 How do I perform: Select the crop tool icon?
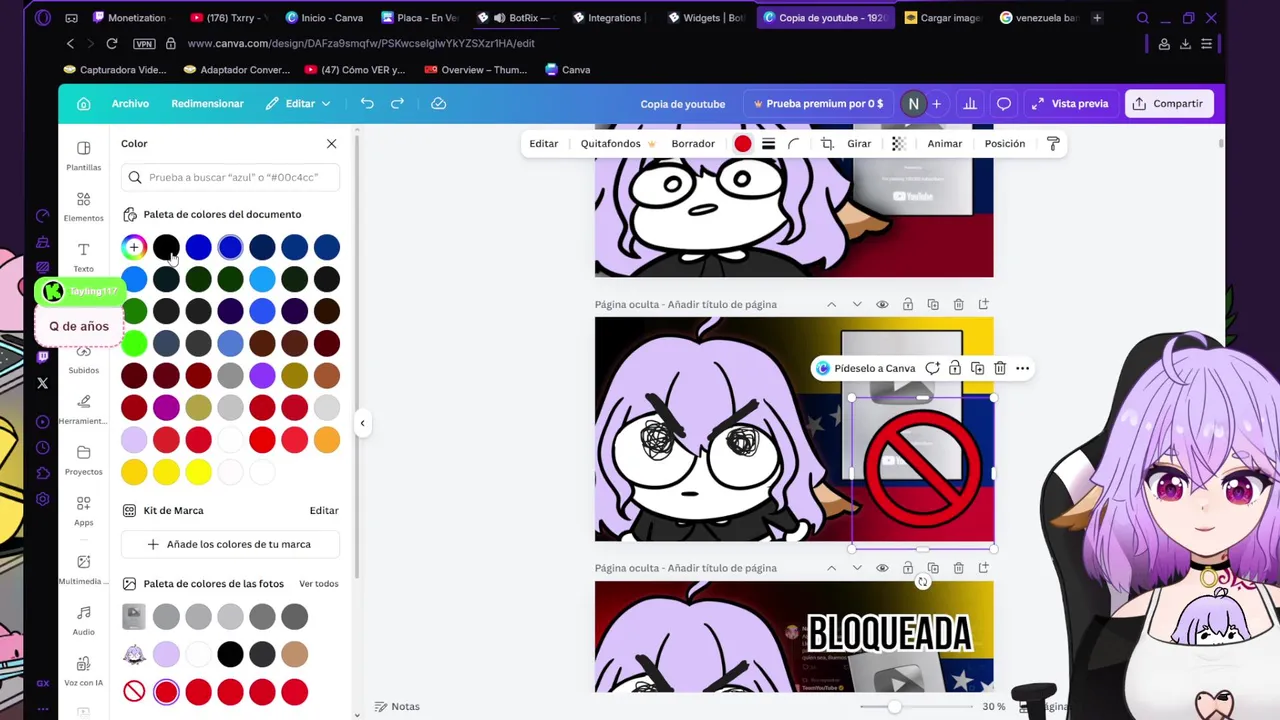(x=827, y=144)
